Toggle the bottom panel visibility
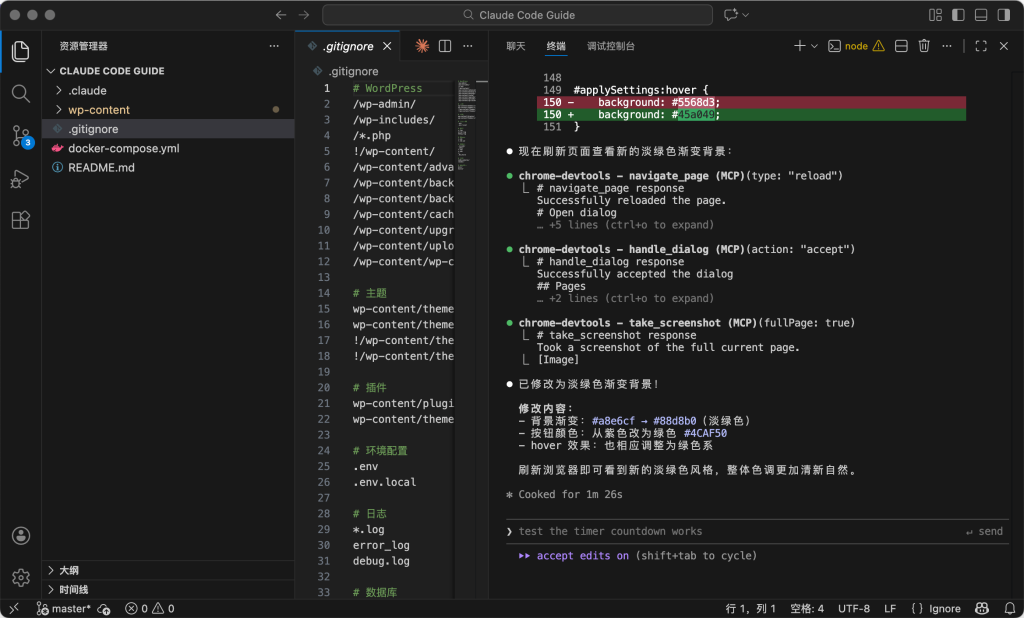The width and height of the screenshot is (1024, 618). 980,15
